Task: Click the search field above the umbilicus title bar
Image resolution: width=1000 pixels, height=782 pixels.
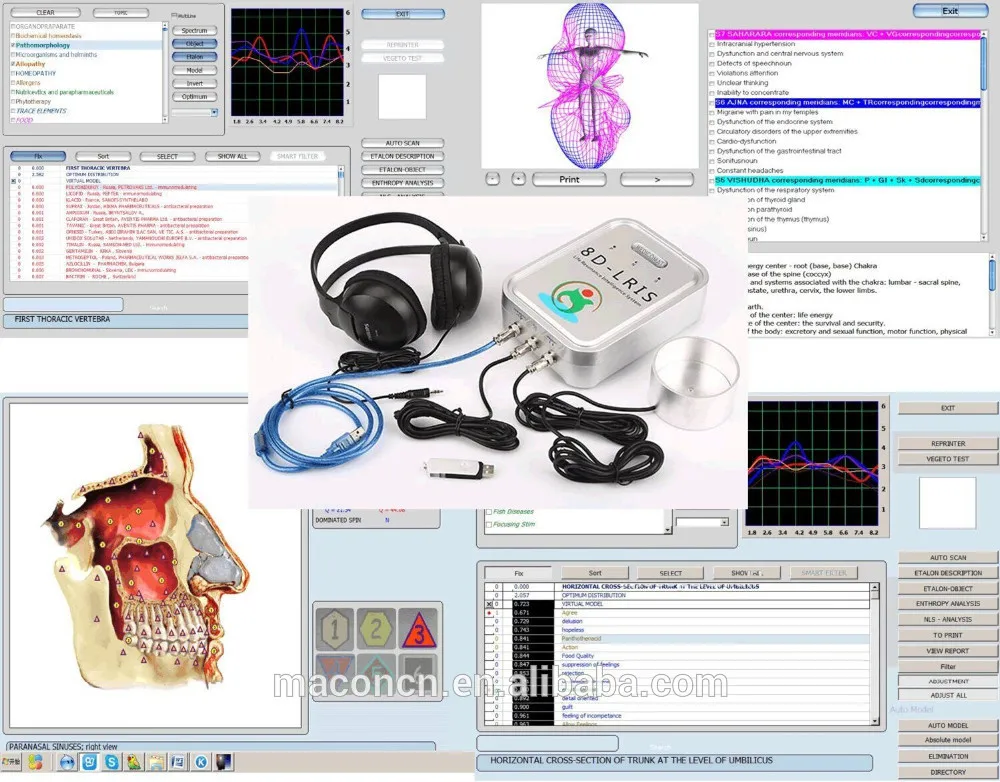Action: [x=547, y=743]
